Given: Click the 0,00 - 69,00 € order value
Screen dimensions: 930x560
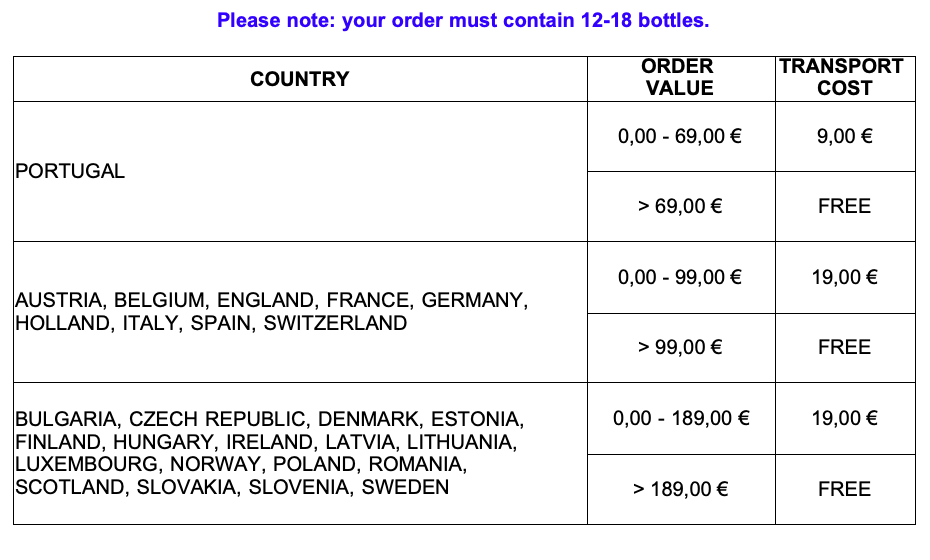Looking at the screenshot, I should coord(681,136).
